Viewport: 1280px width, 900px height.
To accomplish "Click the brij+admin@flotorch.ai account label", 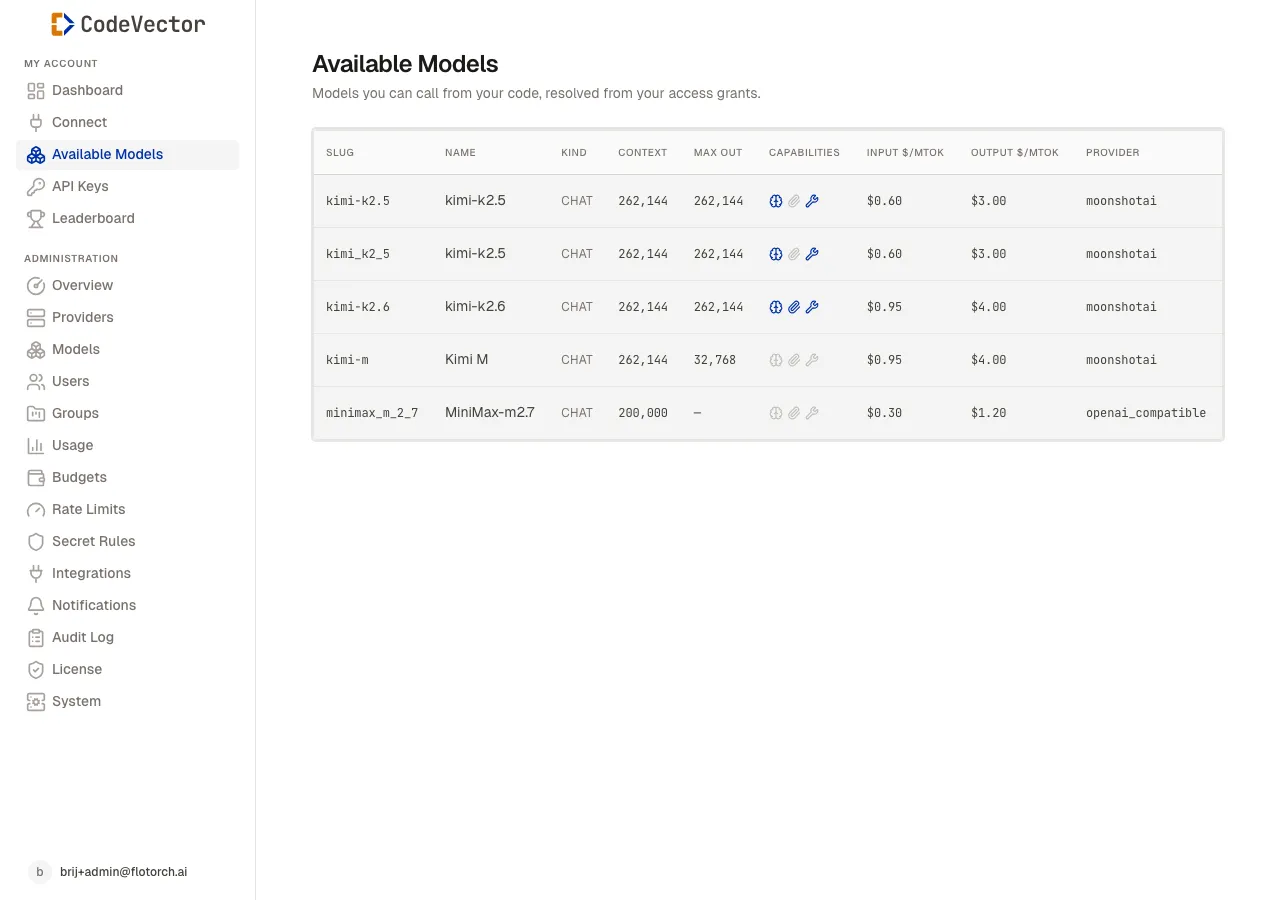I will 124,872.
